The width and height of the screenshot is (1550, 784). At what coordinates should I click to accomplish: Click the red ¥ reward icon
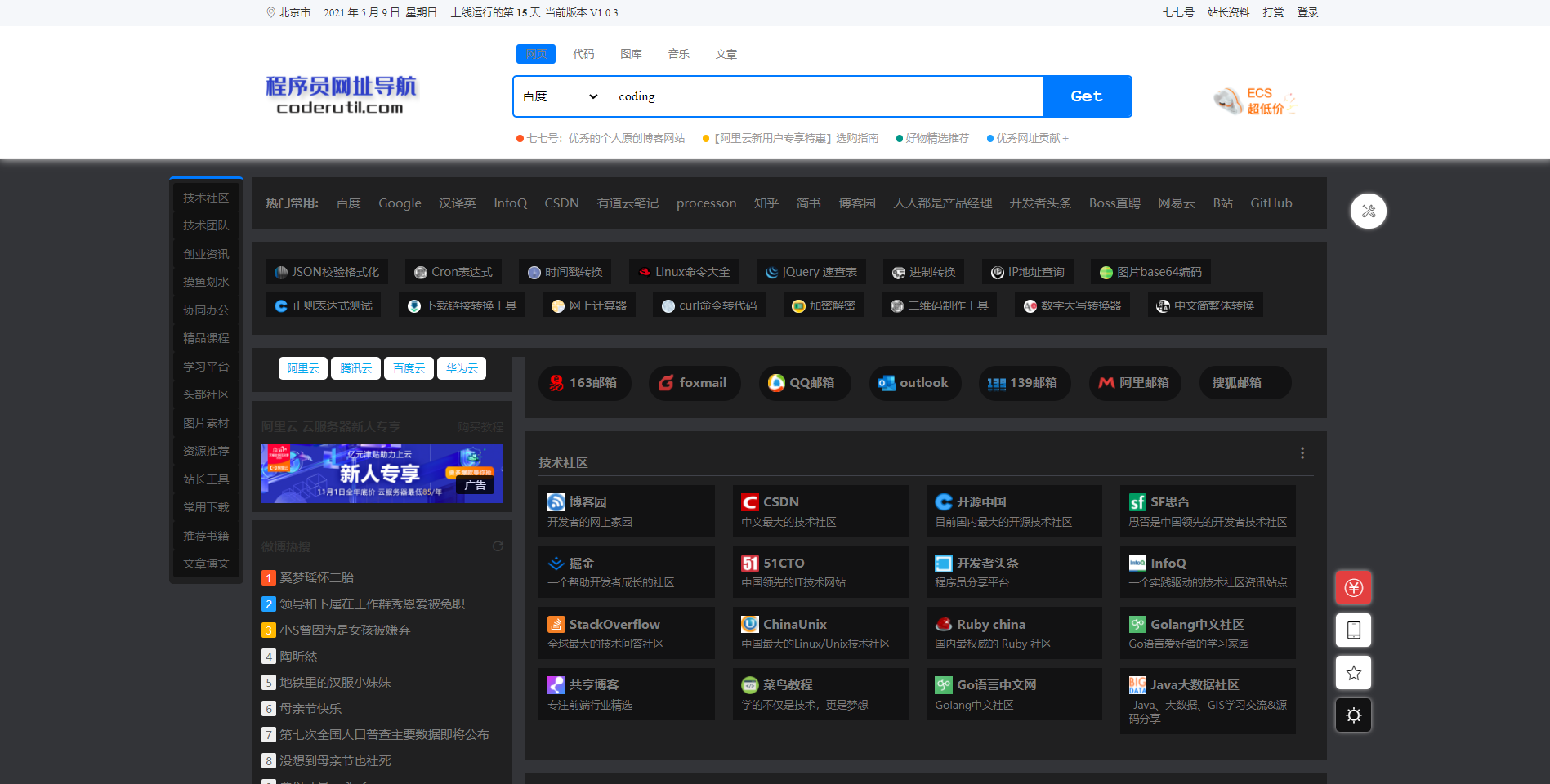coord(1353,586)
